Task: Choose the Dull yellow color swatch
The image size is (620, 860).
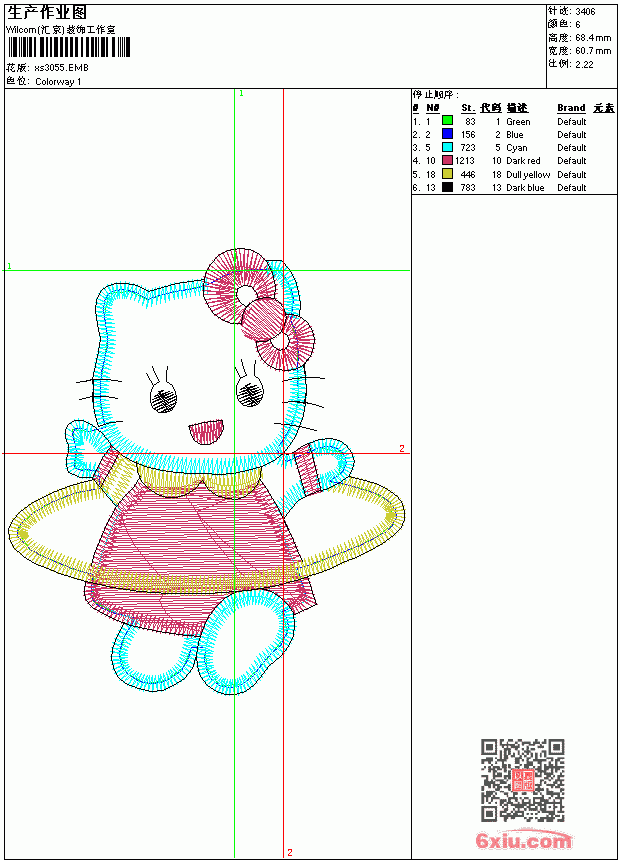Action: click(447, 174)
